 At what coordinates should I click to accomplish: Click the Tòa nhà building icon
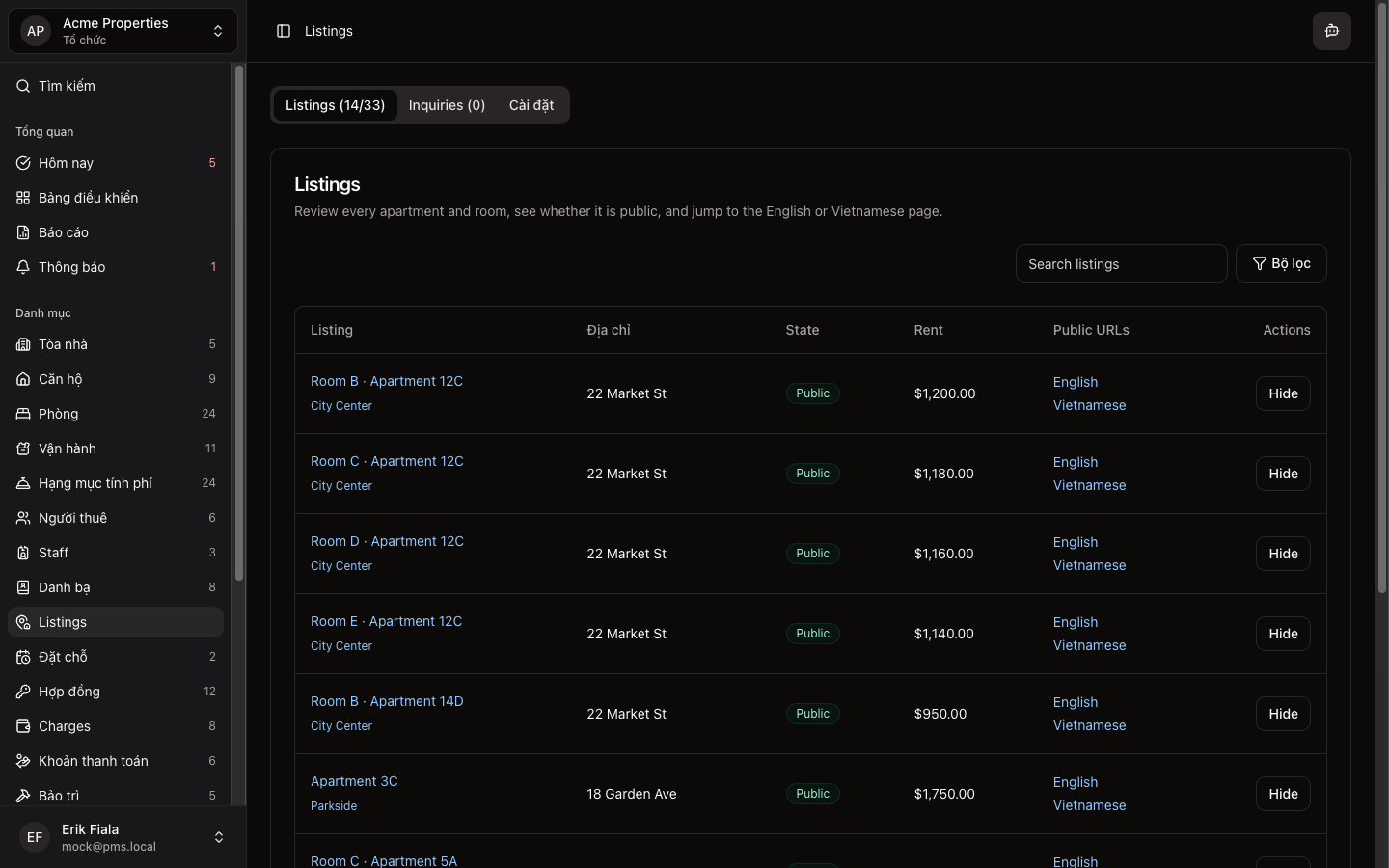23,344
